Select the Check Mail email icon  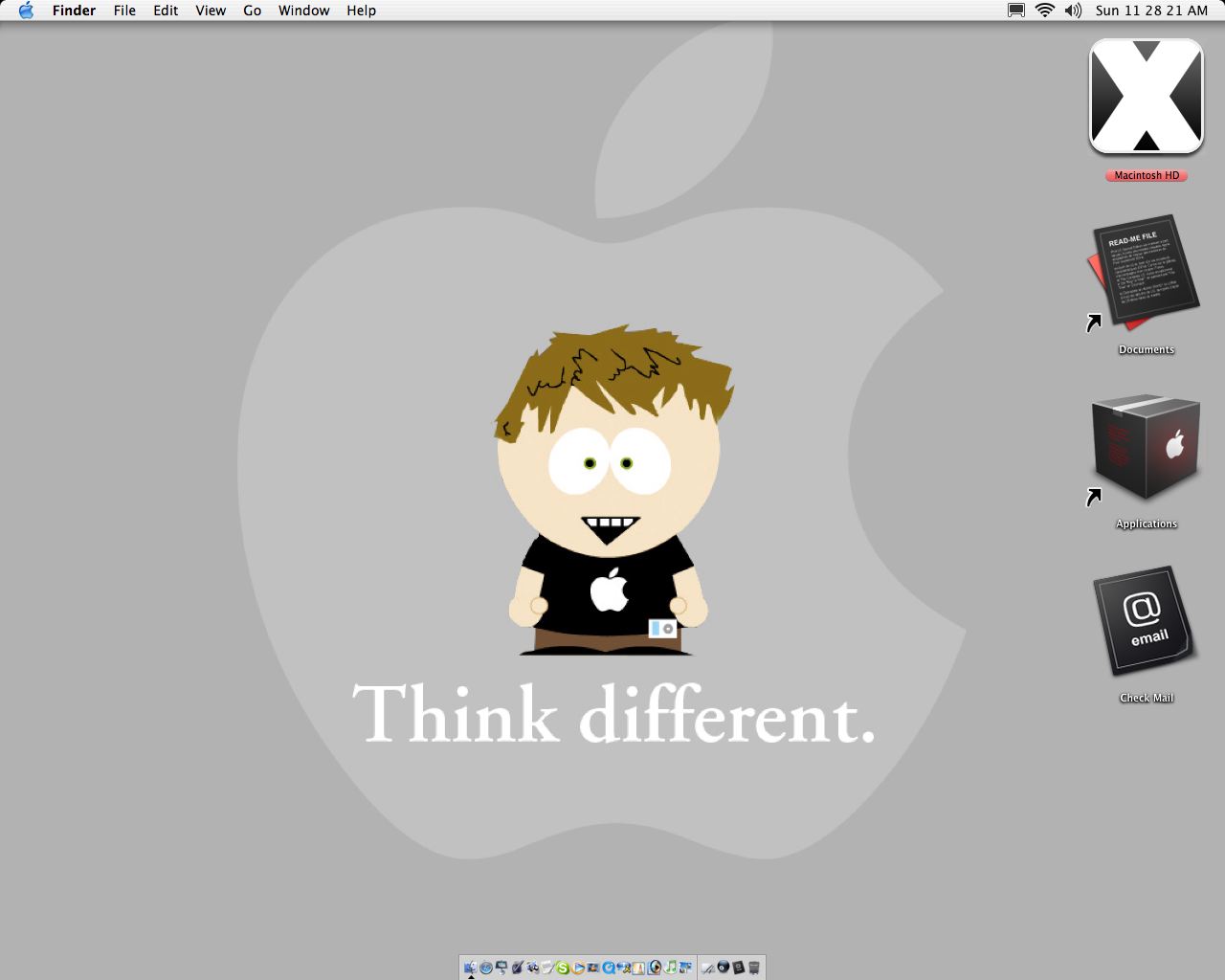point(1145,622)
